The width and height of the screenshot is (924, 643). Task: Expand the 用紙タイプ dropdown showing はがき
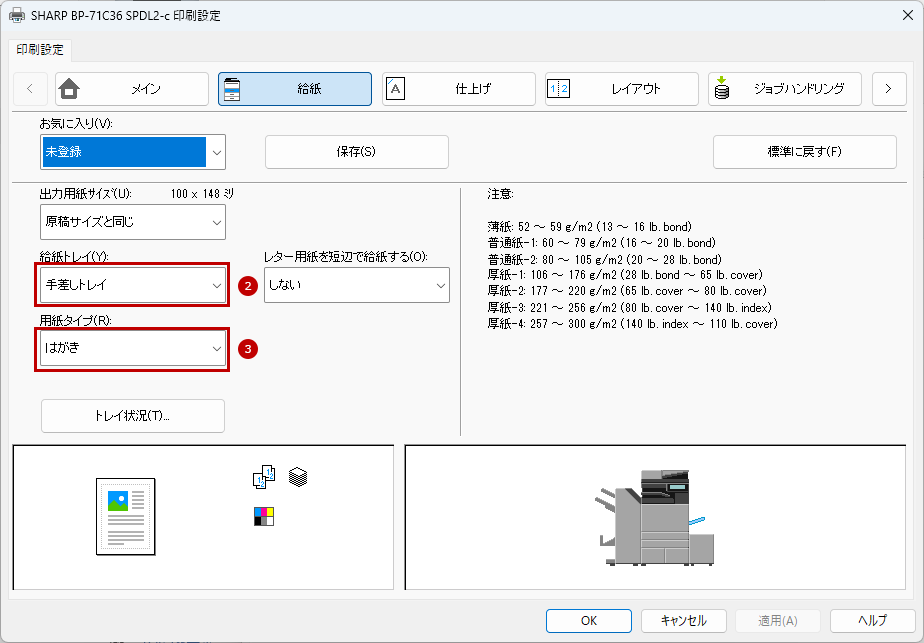click(x=132, y=349)
